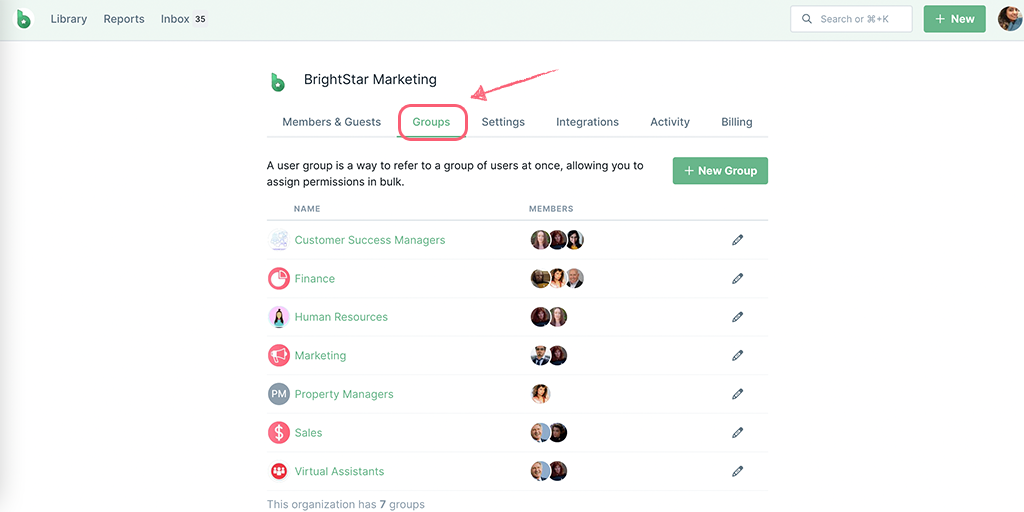
Task: Click the pencil icon for Human Resources
Action: coord(737,317)
